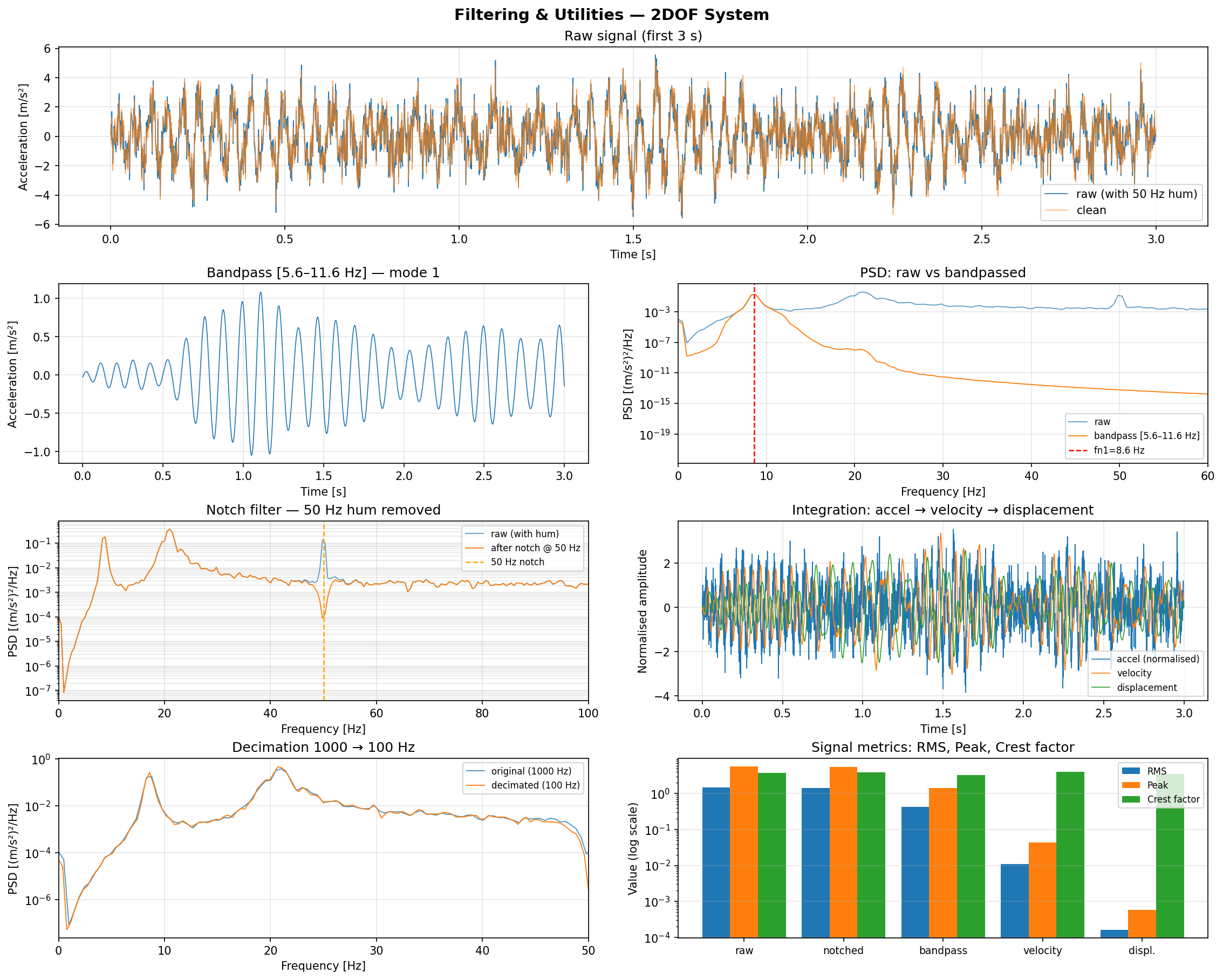The height and width of the screenshot is (980, 1223).
Task: Click the 'Filtering & Utilities — 2DOF System' title
Action: [612, 15]
